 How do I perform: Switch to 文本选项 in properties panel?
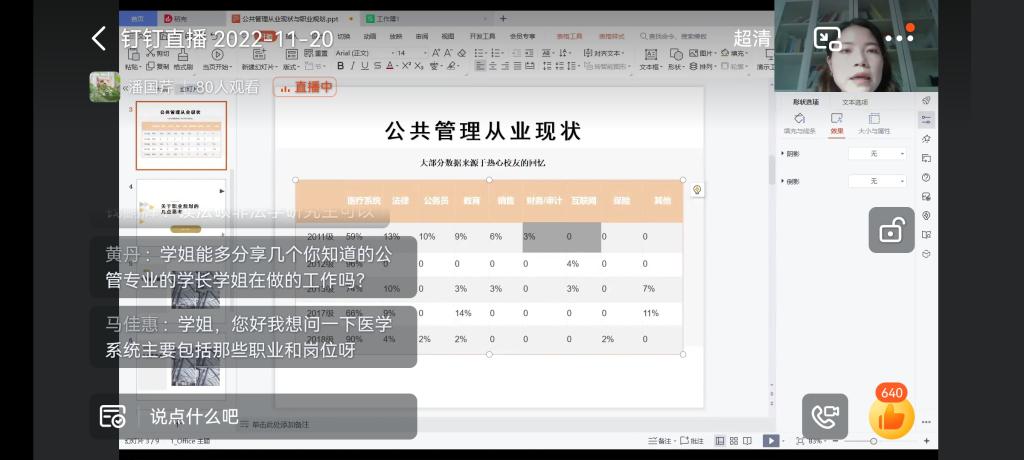click(855, 103)
